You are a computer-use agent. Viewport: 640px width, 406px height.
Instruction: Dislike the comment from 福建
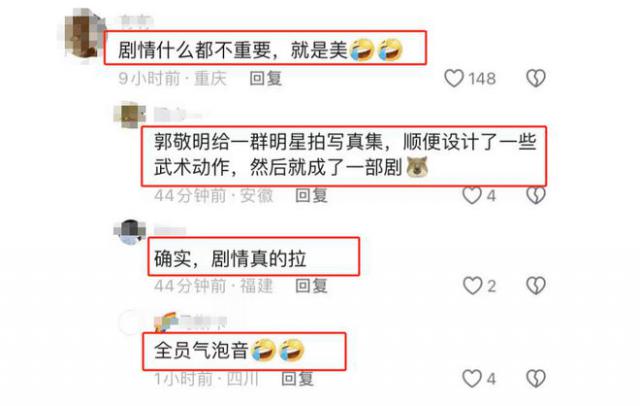tap(536, 286)
